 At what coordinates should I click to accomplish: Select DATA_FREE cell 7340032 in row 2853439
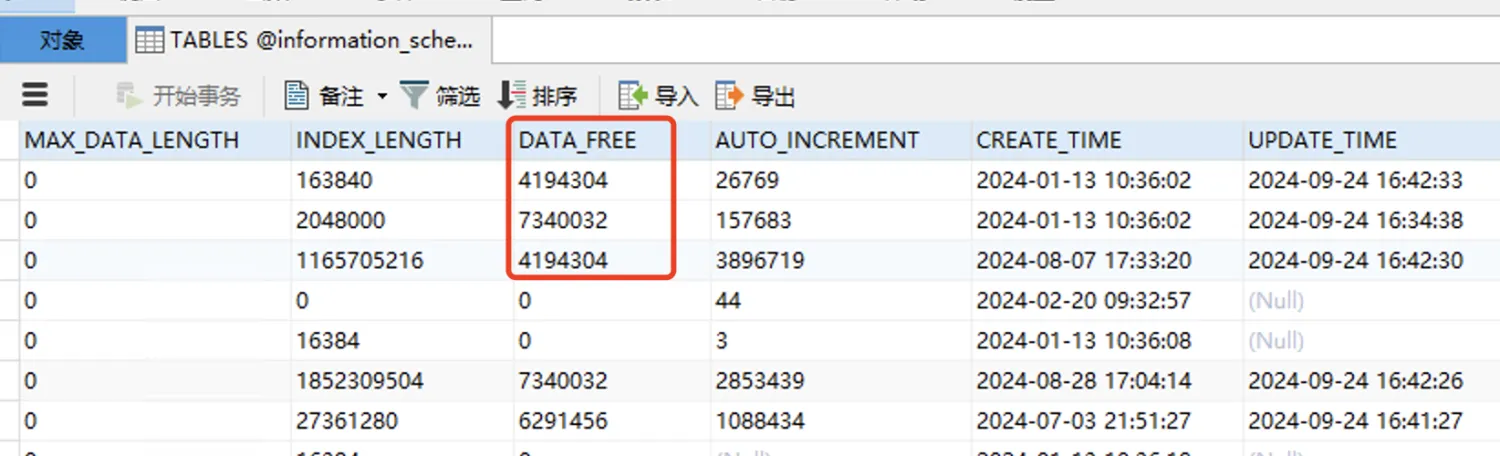point(612,380)
